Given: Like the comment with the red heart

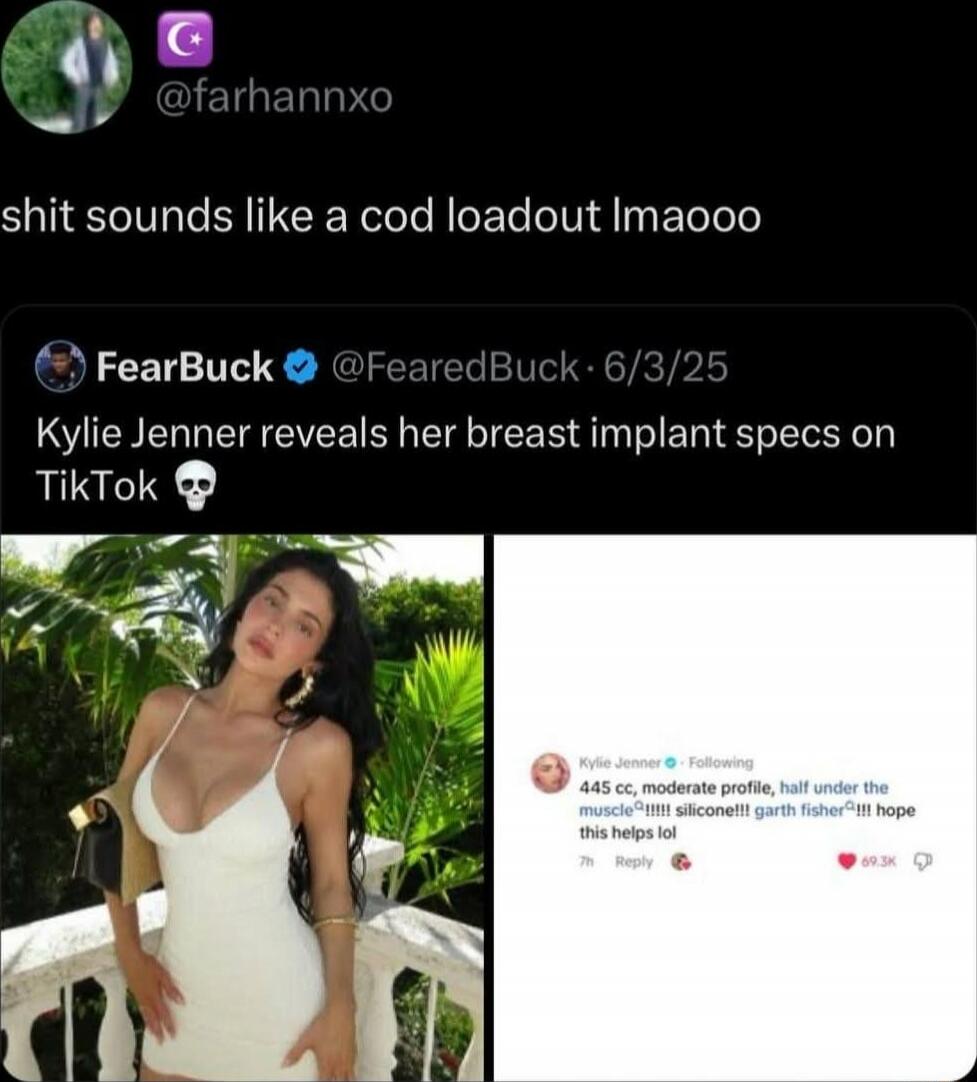Looking at the screenshot, I should click(847, 861).
